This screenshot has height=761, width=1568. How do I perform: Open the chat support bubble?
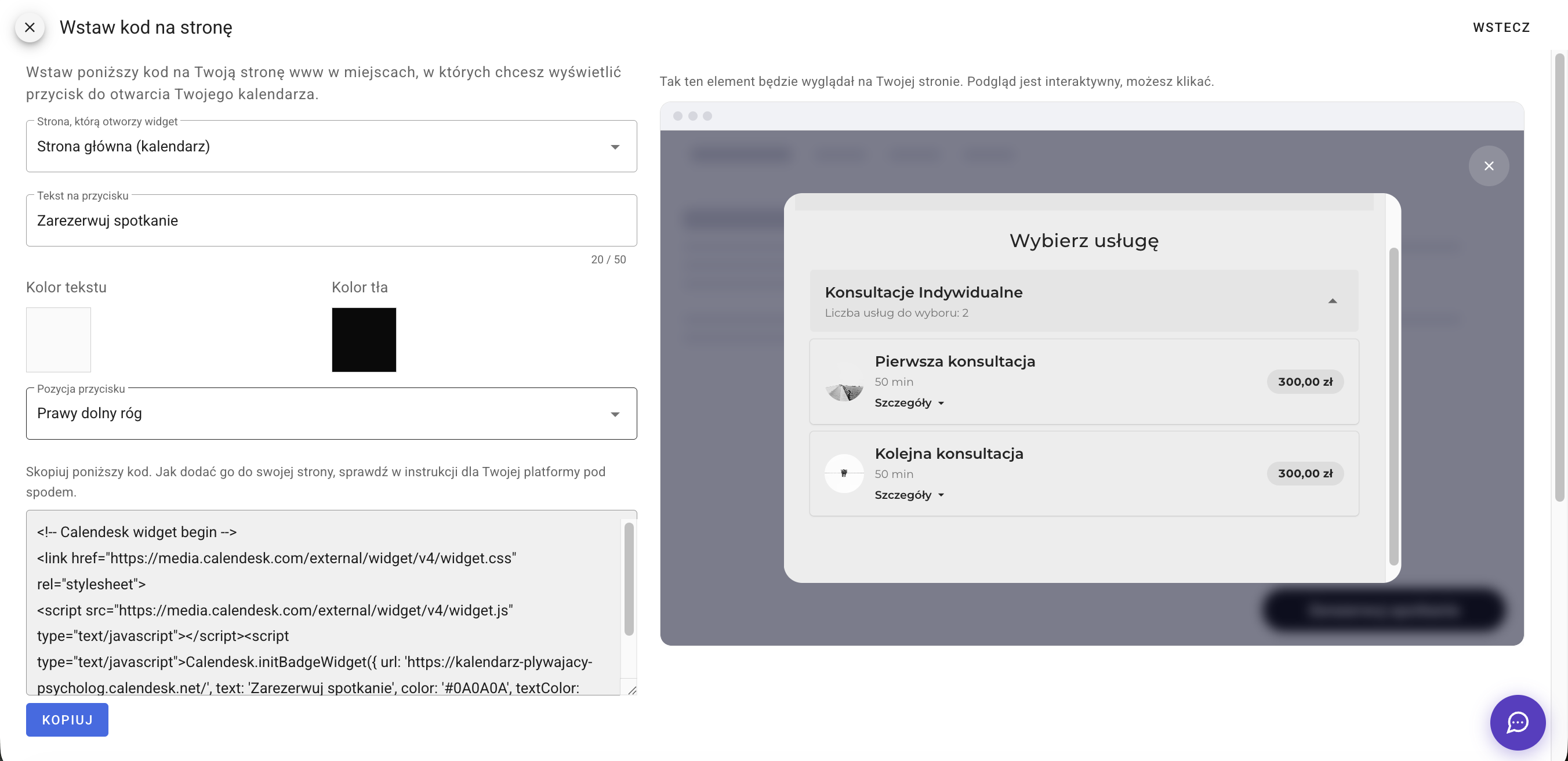click(1518, 722)
